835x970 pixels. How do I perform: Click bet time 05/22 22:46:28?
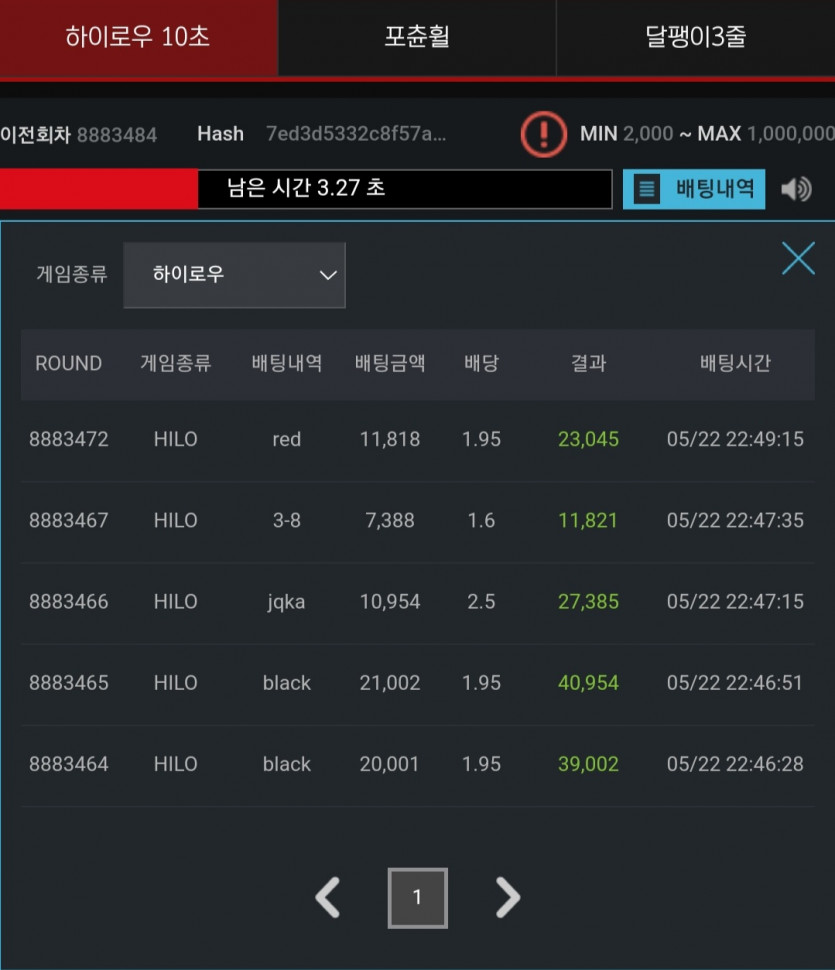735,764
